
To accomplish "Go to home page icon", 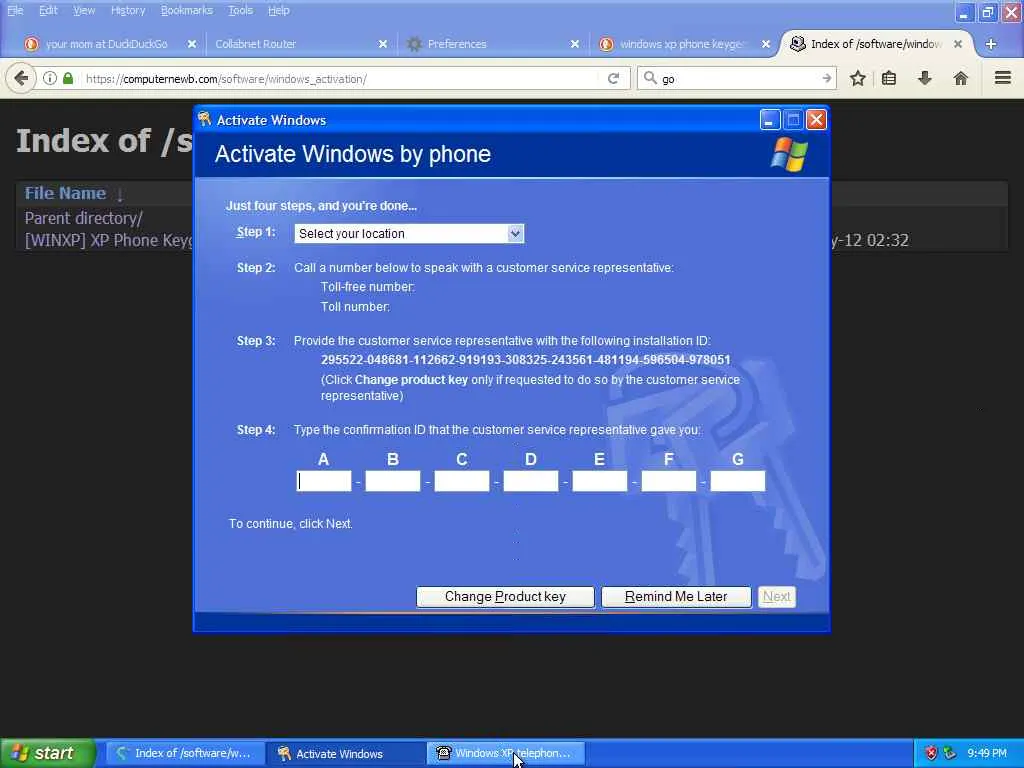I will click(x=960, y=79).
